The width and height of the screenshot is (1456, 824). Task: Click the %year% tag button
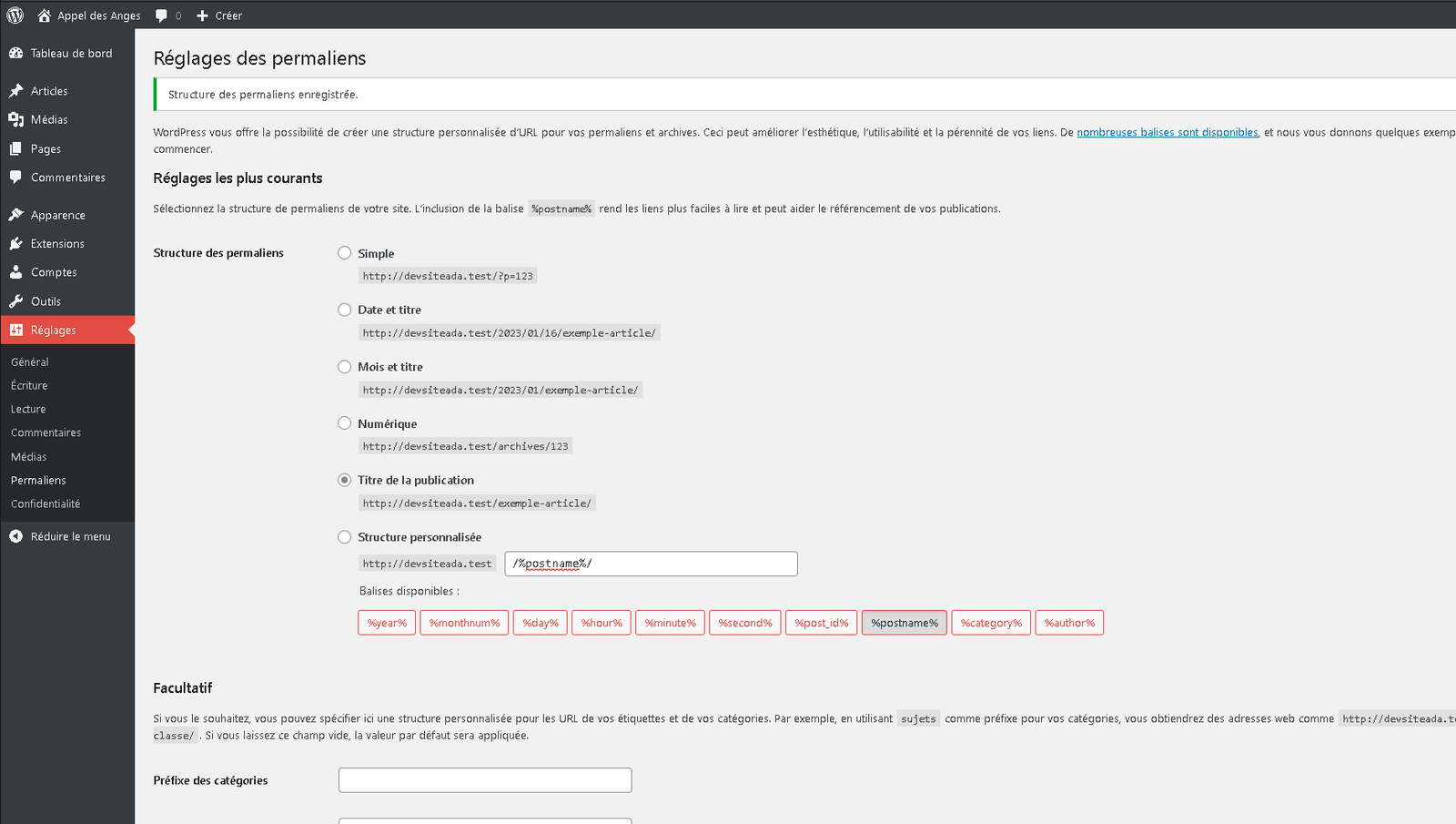point(387,623)
